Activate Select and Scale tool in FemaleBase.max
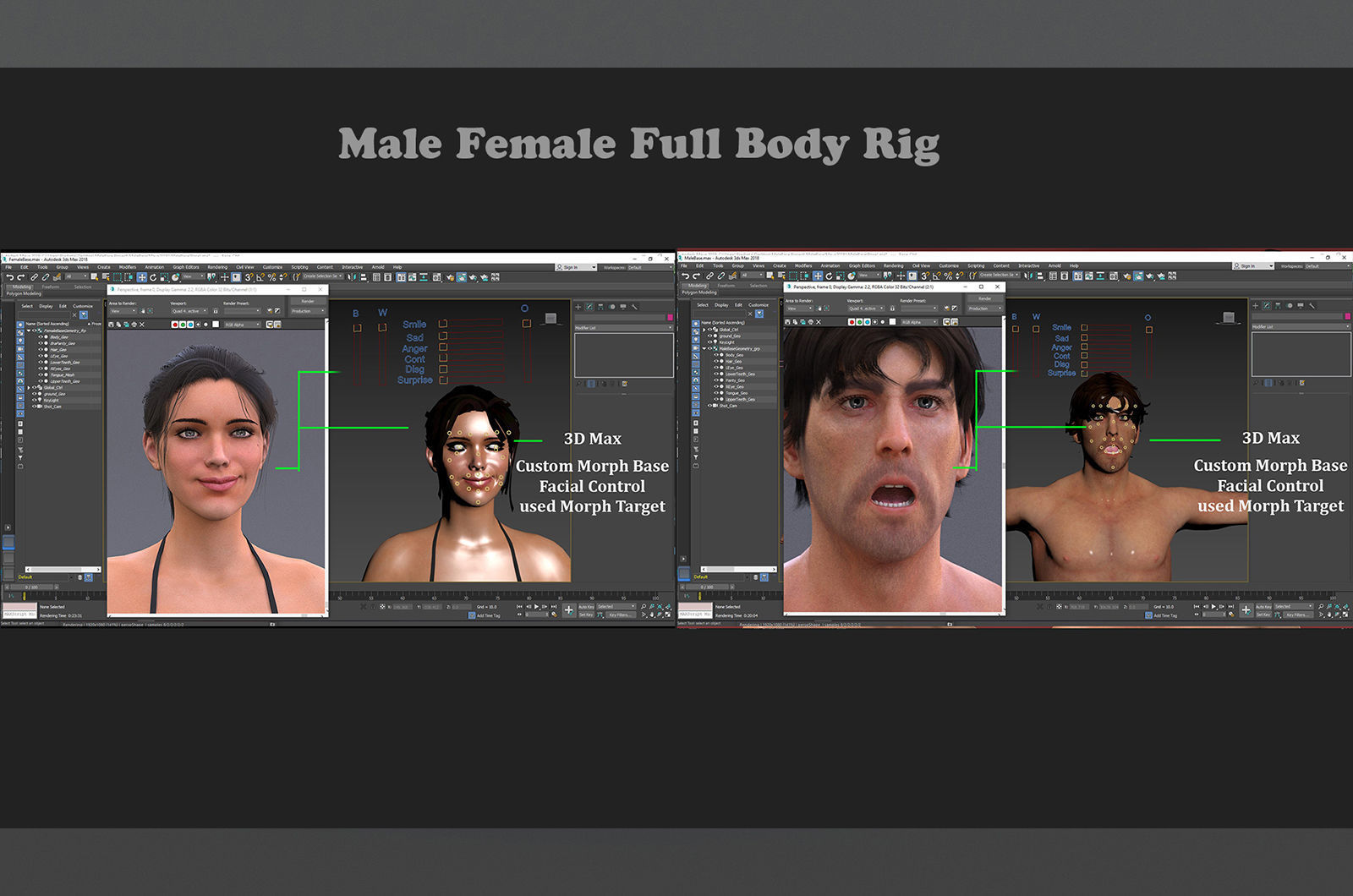Image resolution: width=1353 pixels, height=896 pixels. point(164,277)
